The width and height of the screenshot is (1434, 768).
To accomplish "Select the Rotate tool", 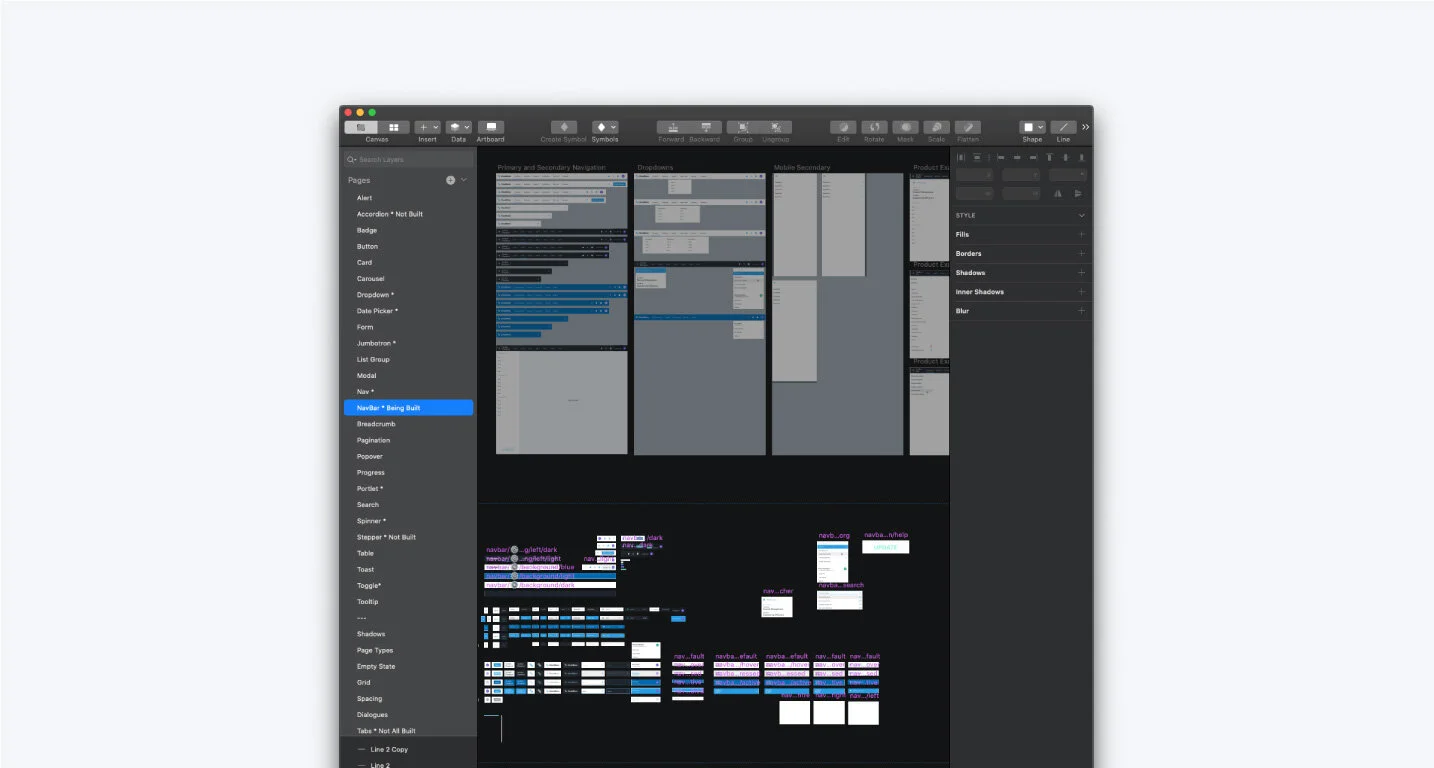I will 874,127.
